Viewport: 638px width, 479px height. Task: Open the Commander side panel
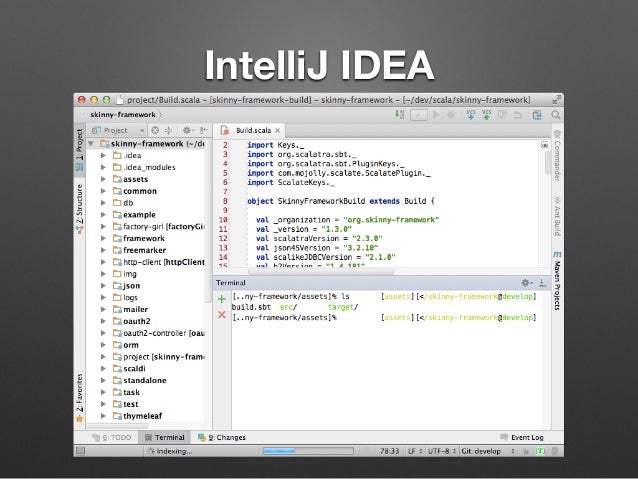[557, 156]
